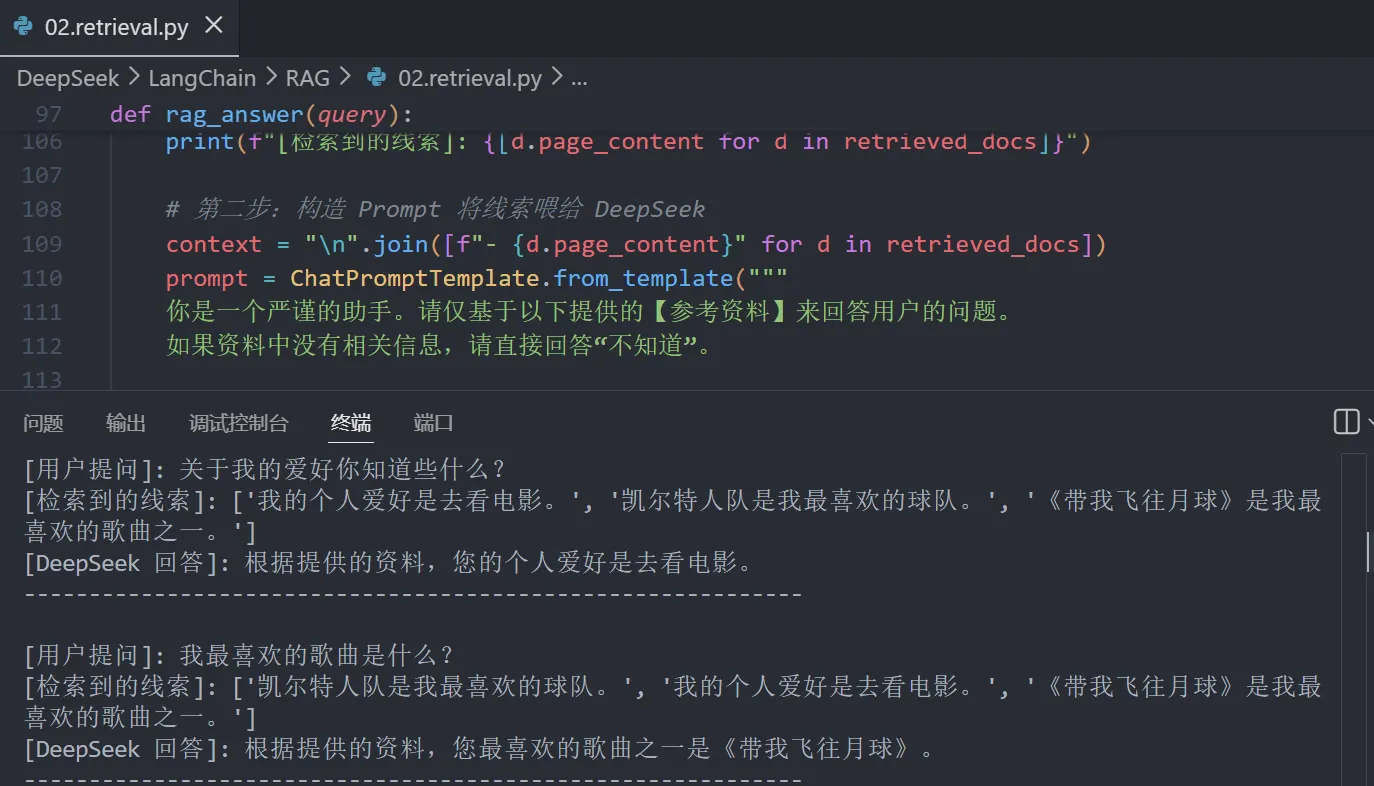This screenshot has width=1374, height=786.
Task: Click line number 111 in the gutter
Action: [x=42, y=312]
